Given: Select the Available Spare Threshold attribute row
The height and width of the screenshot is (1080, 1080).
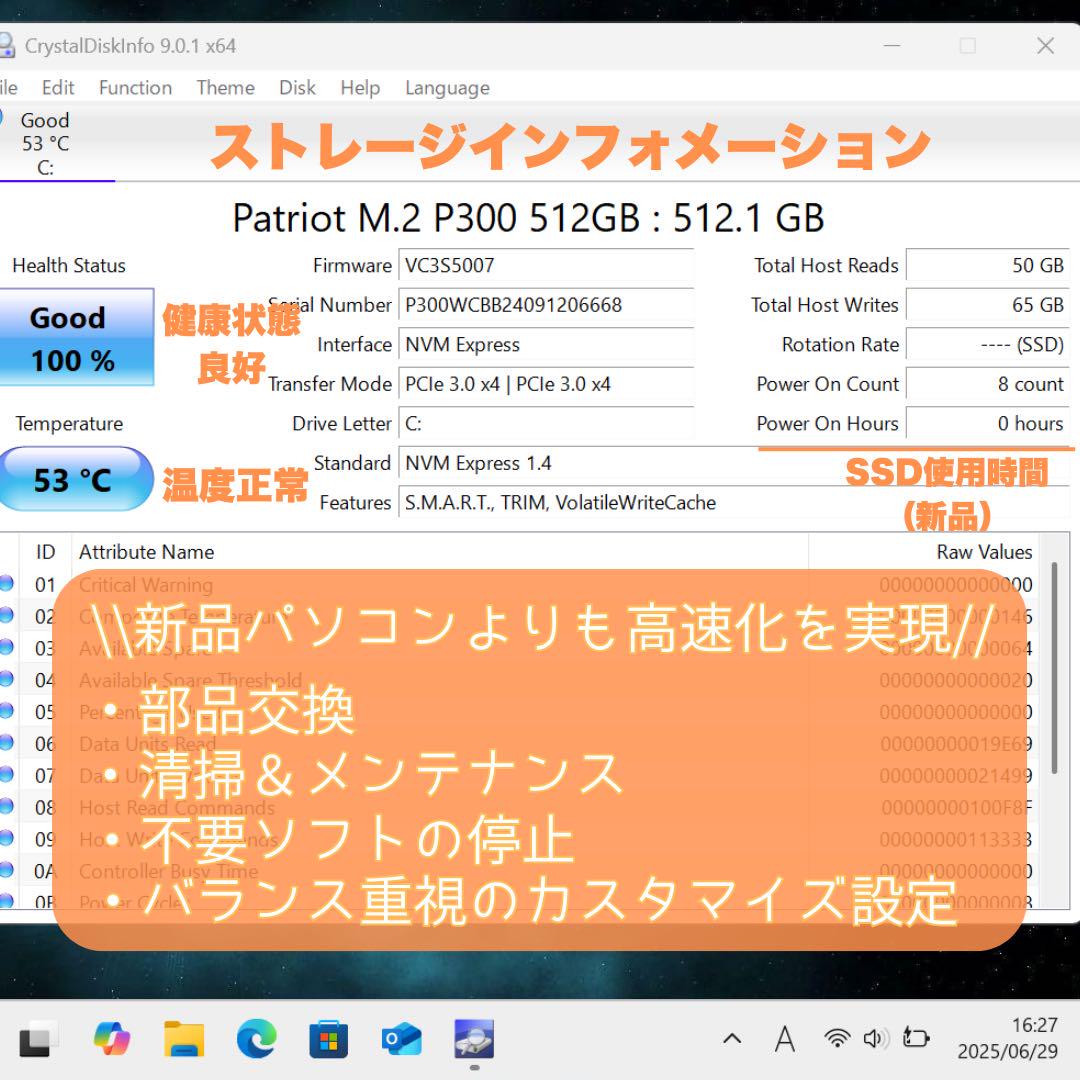Looking at the screenshot, I should coord(518,680).
